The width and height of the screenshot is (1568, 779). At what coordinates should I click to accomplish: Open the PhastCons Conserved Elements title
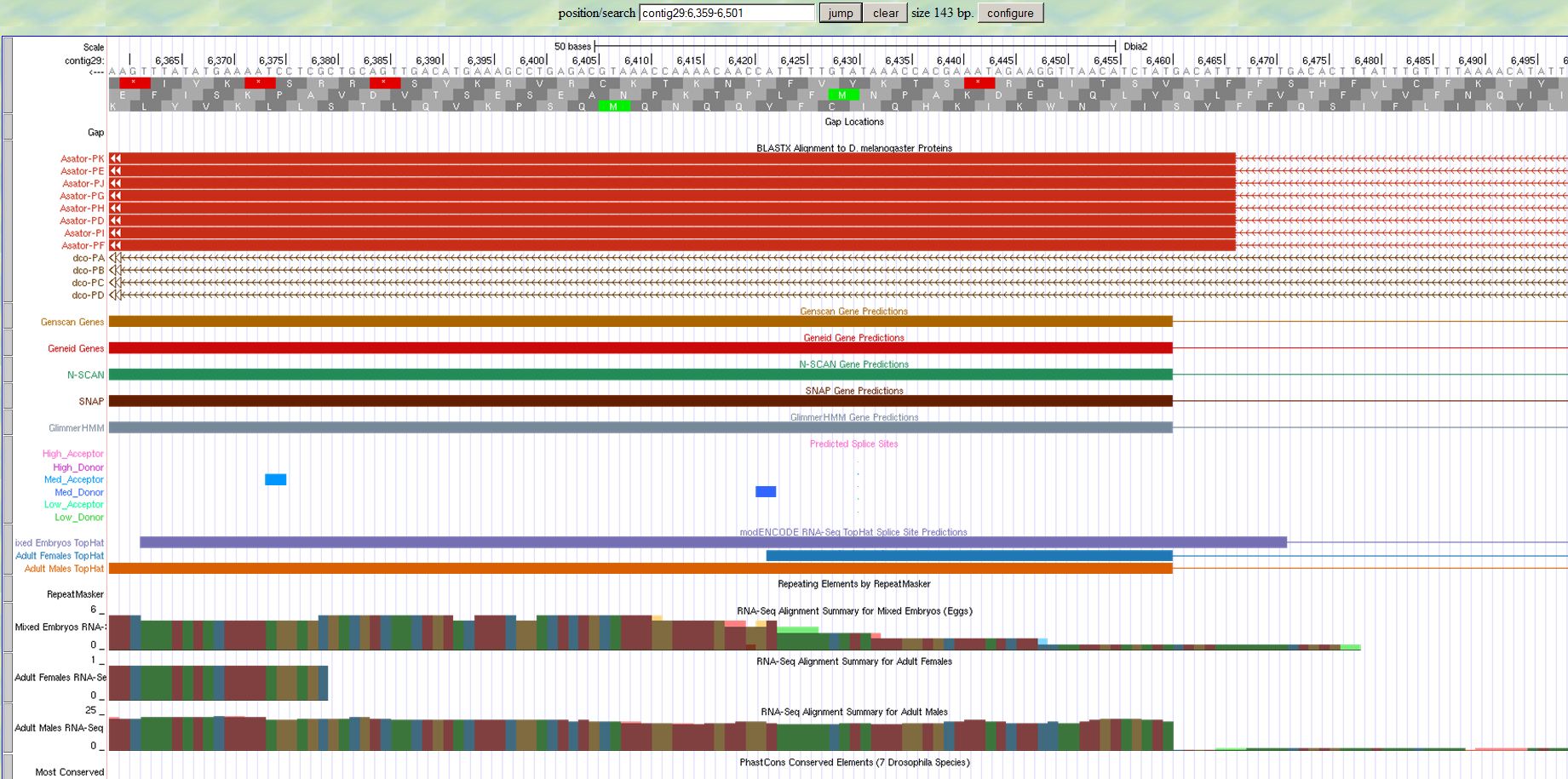pos(854,762)
